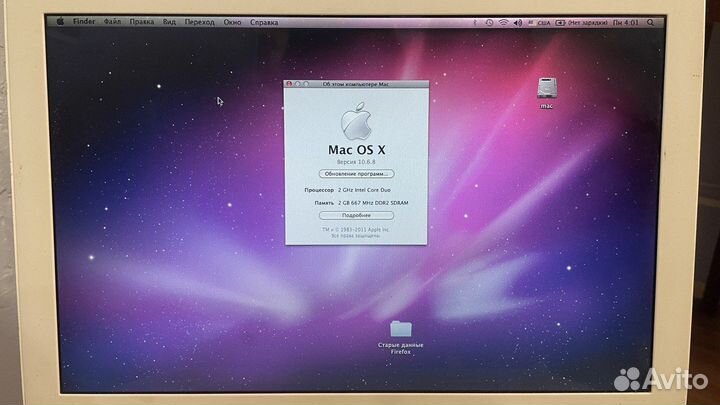The height and width of the screenshot is (405, 720).
Task: Open the Wi-Fi status menu
Action: 504,22
